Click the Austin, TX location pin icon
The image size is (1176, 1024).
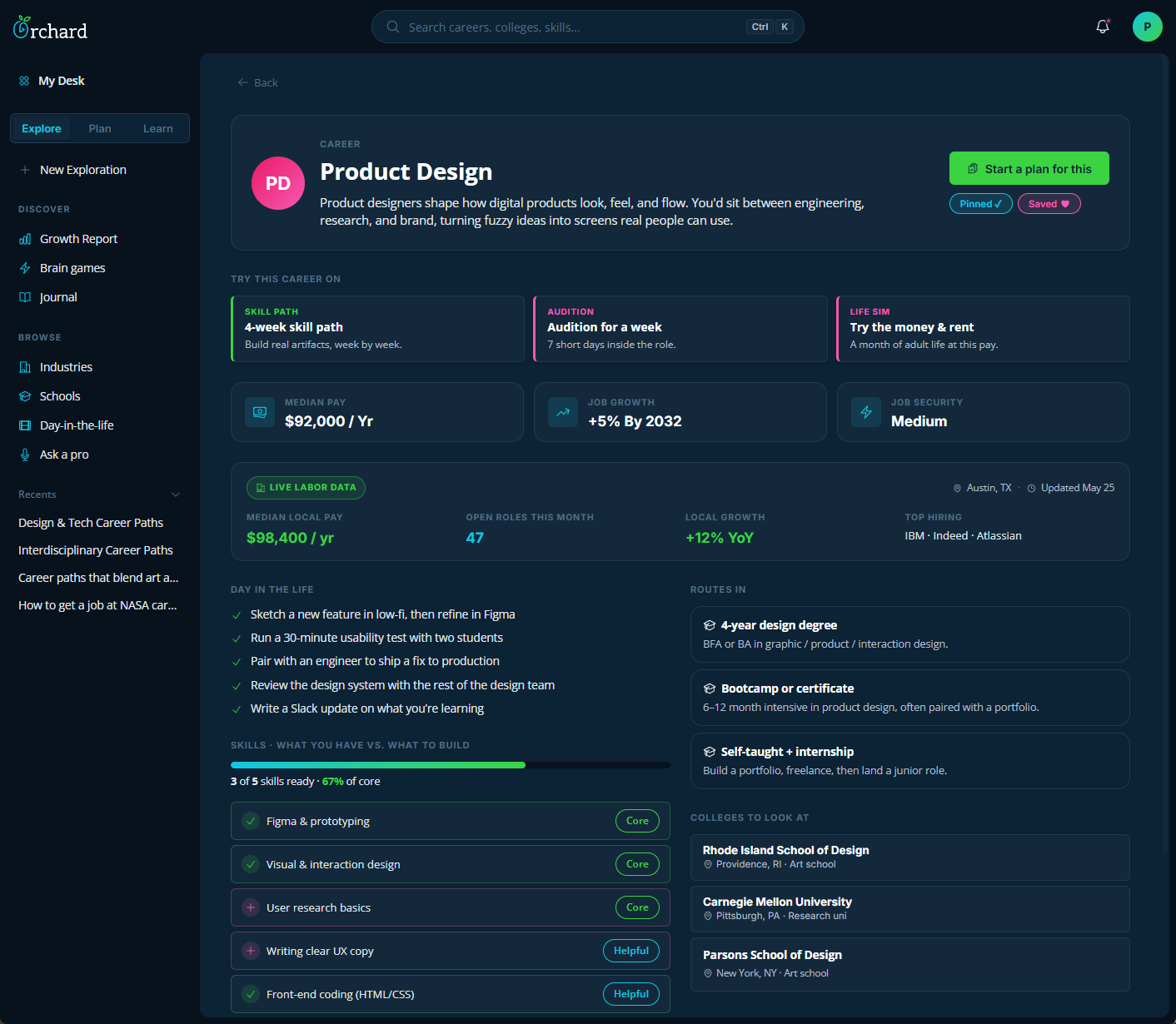tap(958, 488)
